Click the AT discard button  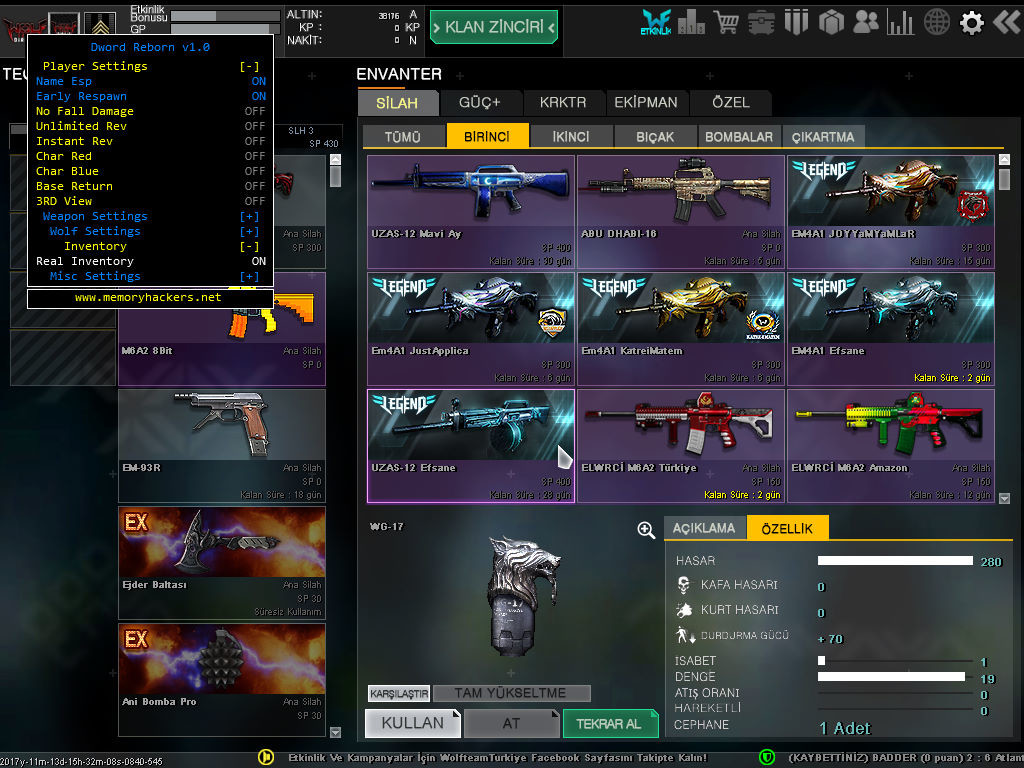click(x=511, y=723)
